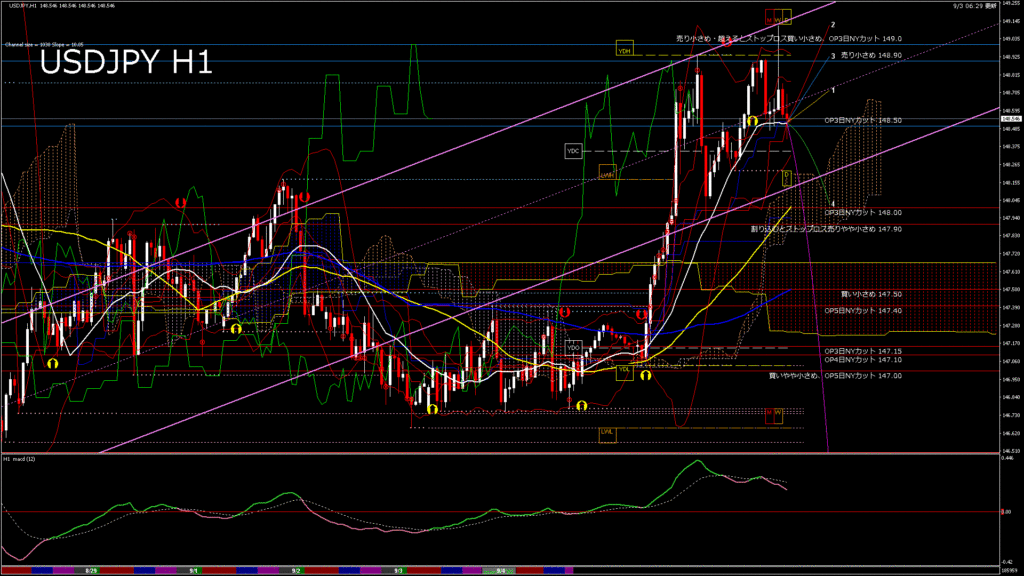Click the H1 macd (12) indicator label

click(x=22, y=460)
